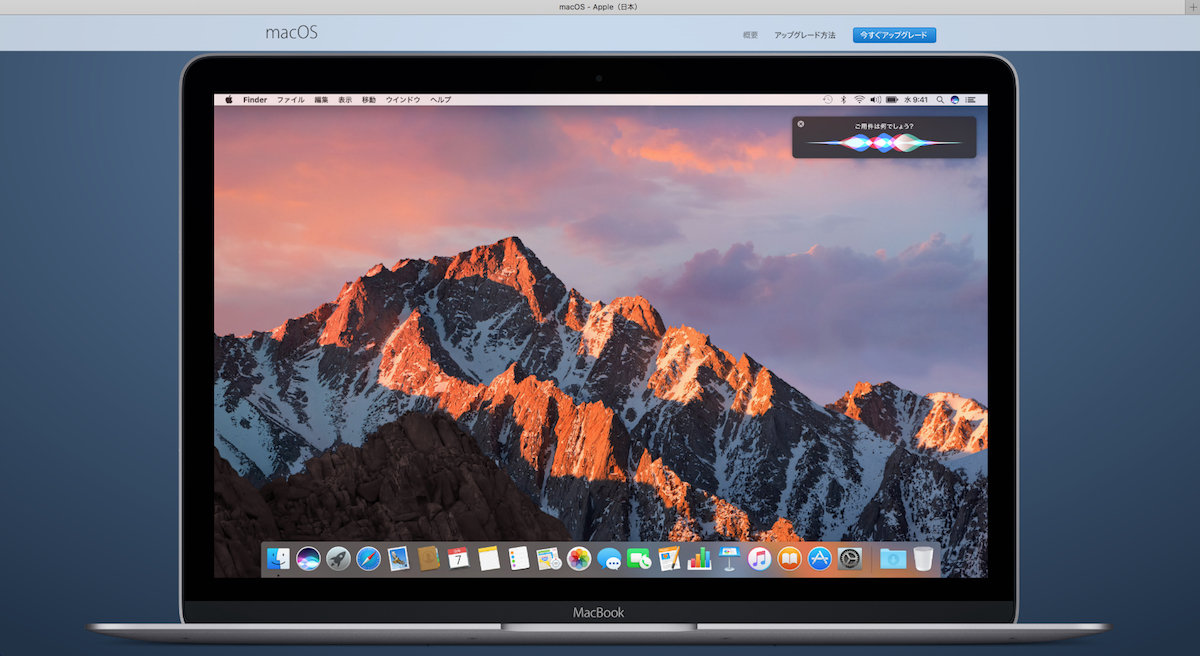1200x656 pixels.
Task: Open the アップグレード方法 link
Action: point(804,35)
